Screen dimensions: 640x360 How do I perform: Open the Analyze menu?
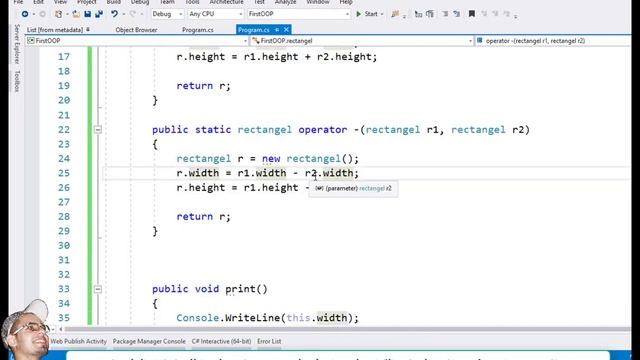(x=285, y=2)
